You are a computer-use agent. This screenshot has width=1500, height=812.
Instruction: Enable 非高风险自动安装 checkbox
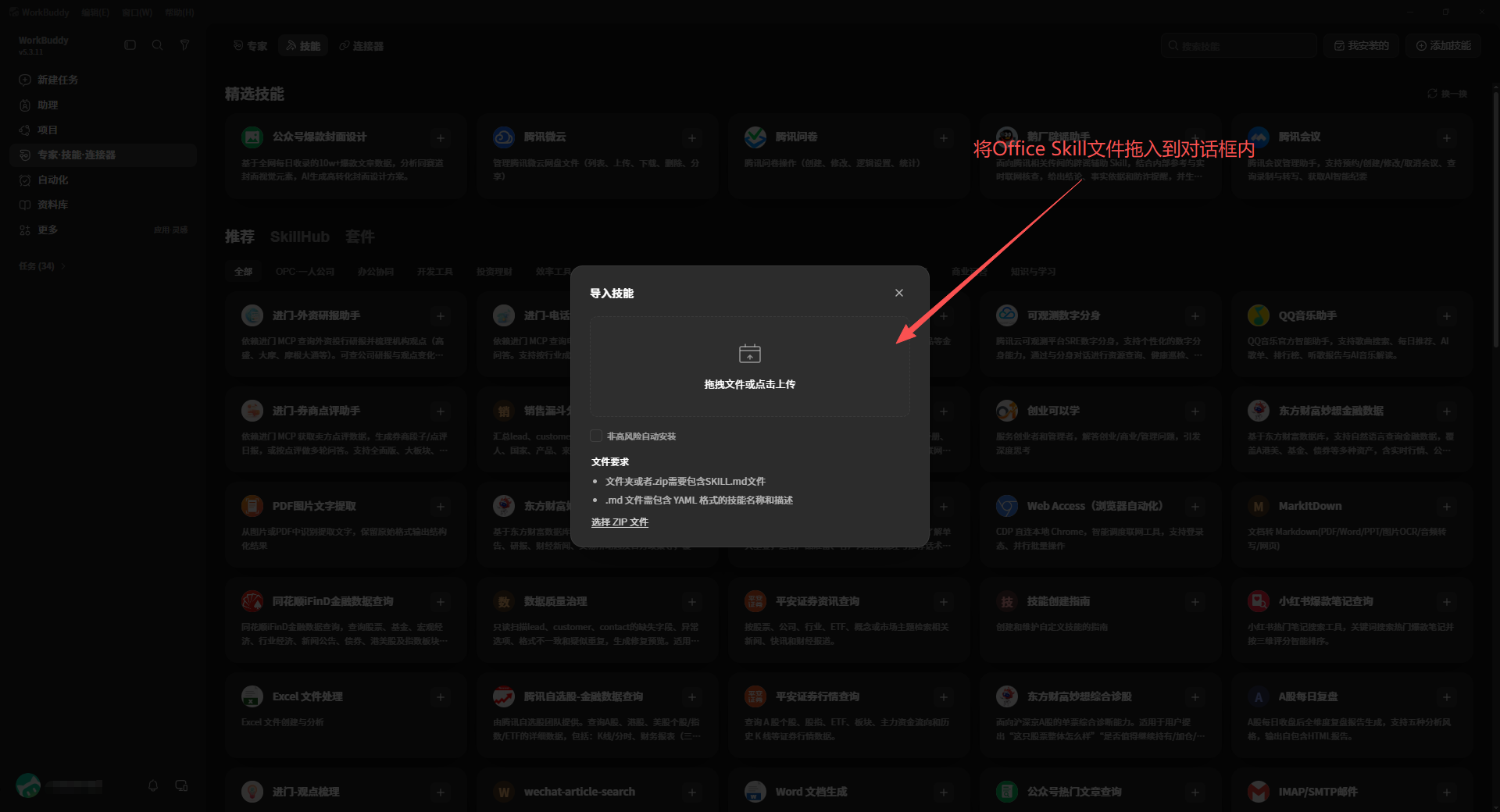pos(597,436)
